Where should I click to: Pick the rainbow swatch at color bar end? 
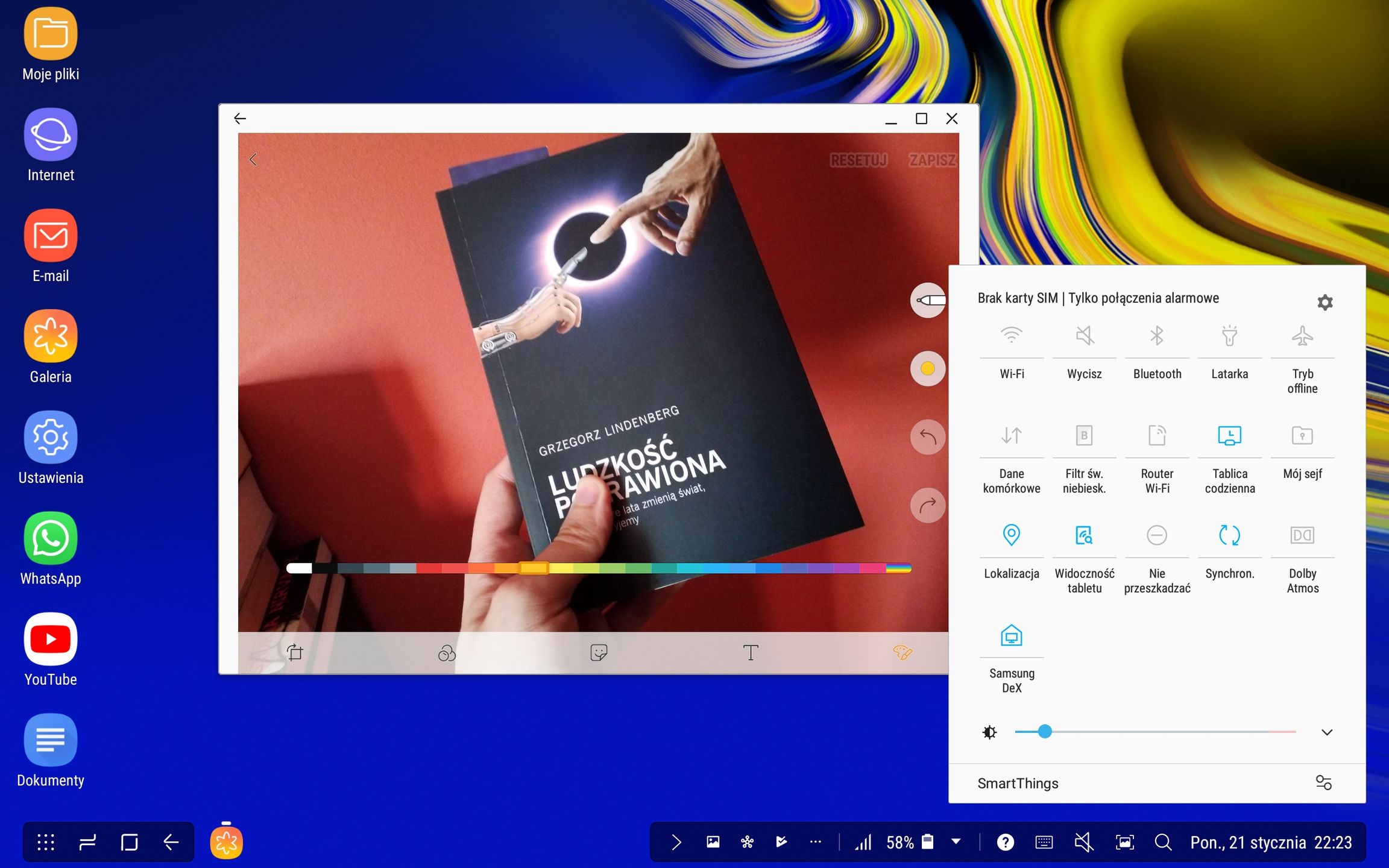(x=899, y=568)
